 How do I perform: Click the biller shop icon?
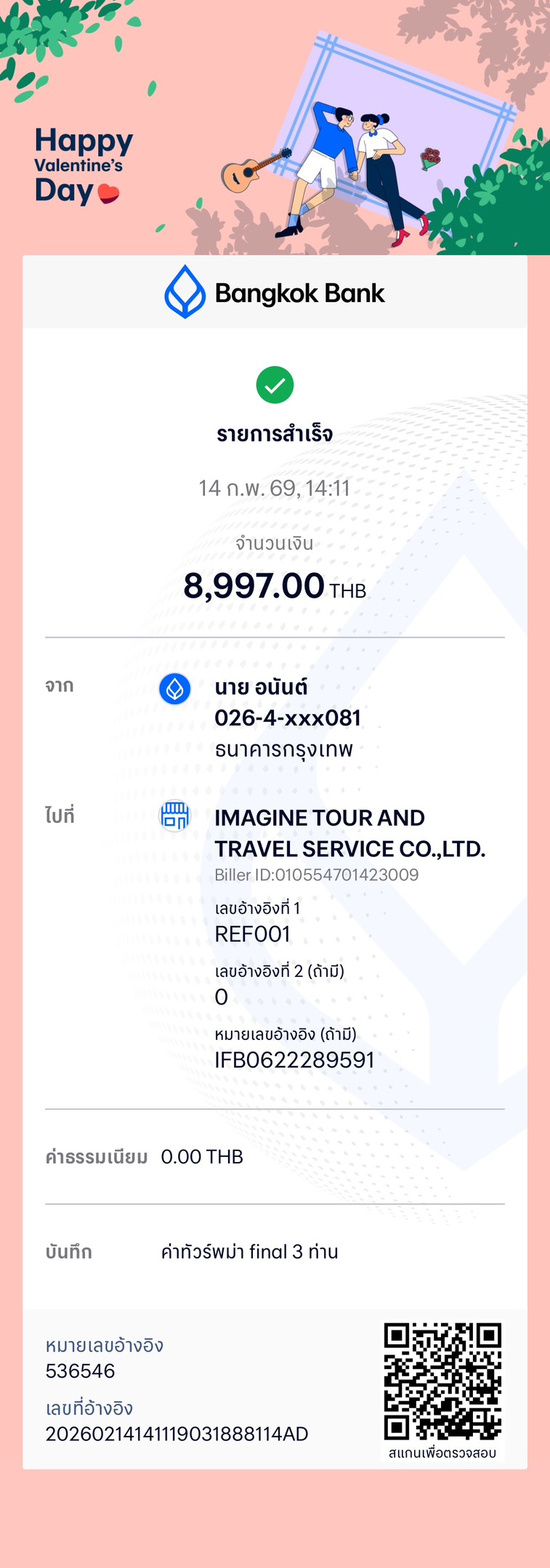(x=175, y=816)
